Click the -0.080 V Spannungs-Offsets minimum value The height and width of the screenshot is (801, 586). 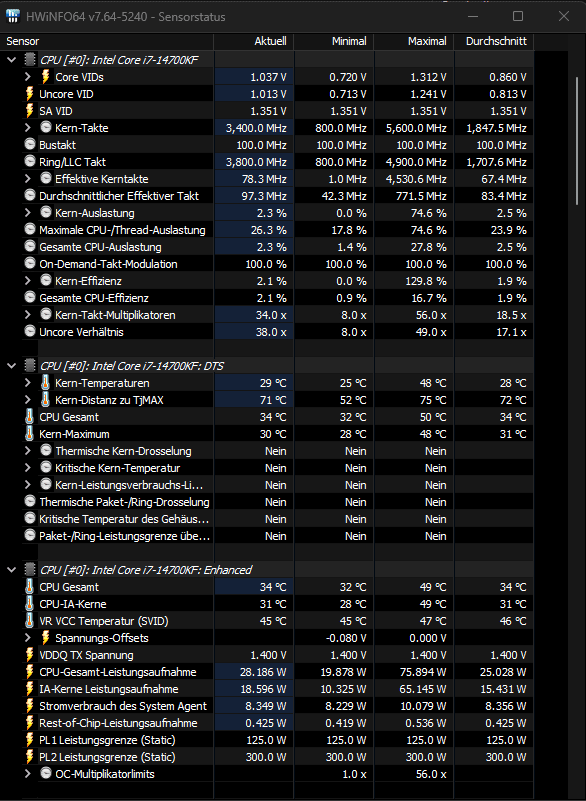346,638
